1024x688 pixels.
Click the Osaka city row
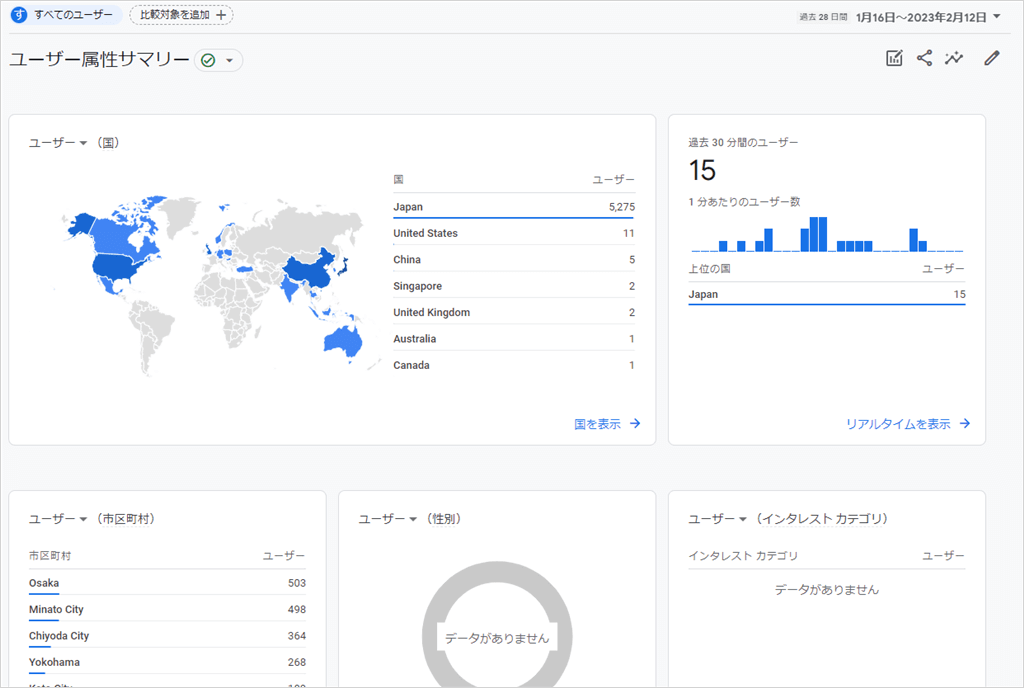[x=167, y=583]
